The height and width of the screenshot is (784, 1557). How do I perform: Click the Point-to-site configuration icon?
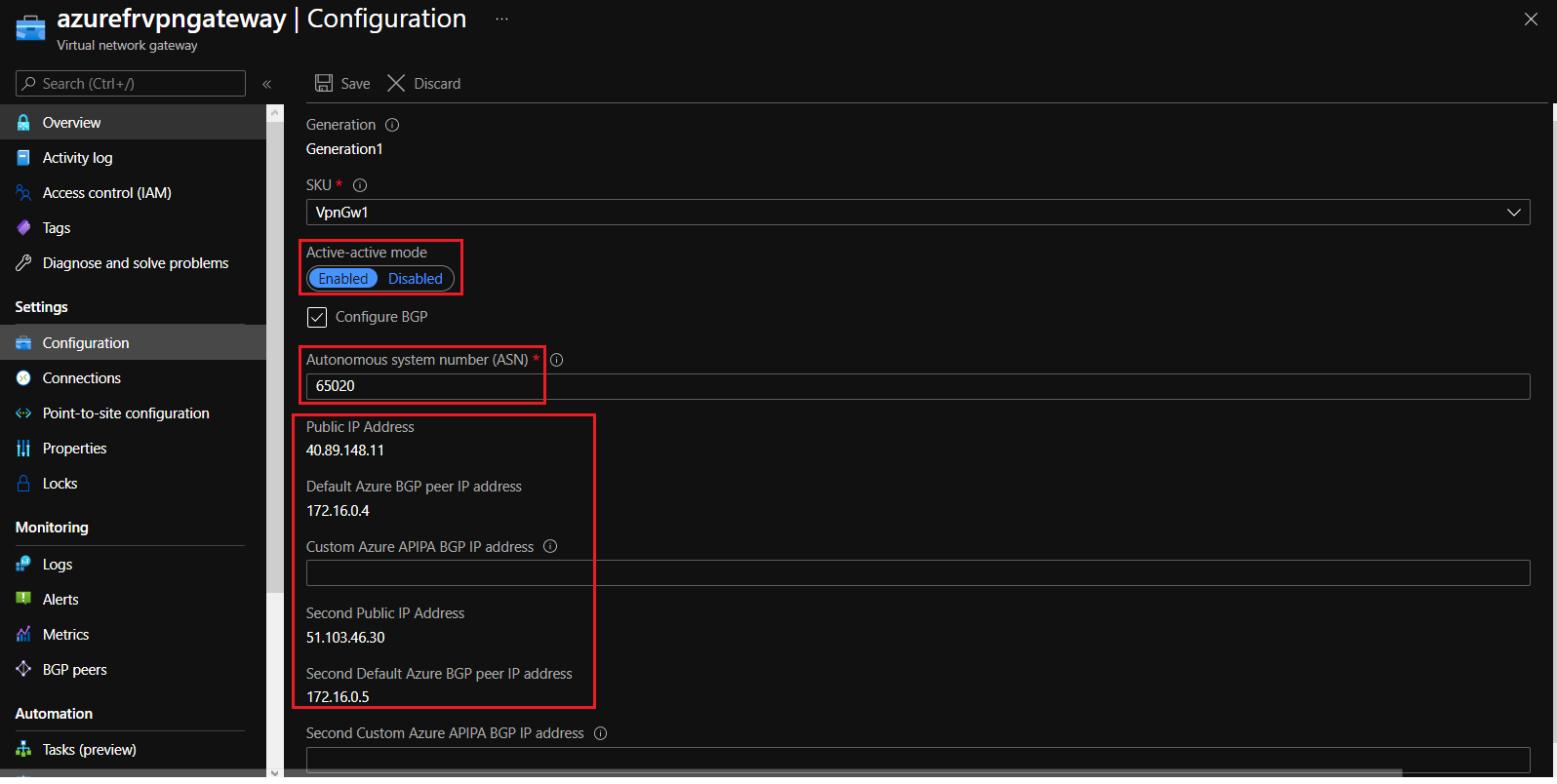[x=23, y=413]
